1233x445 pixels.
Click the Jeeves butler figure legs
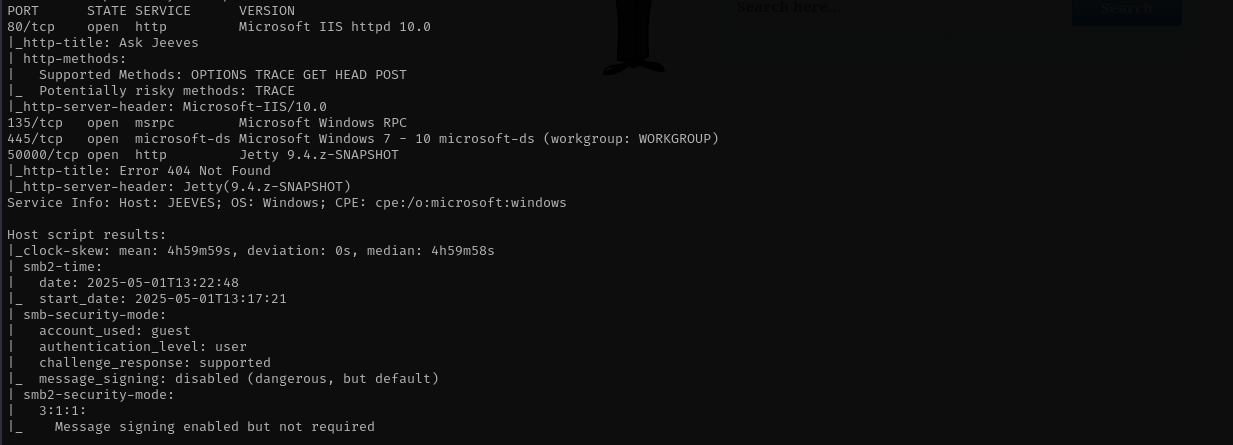pos(634,37)
